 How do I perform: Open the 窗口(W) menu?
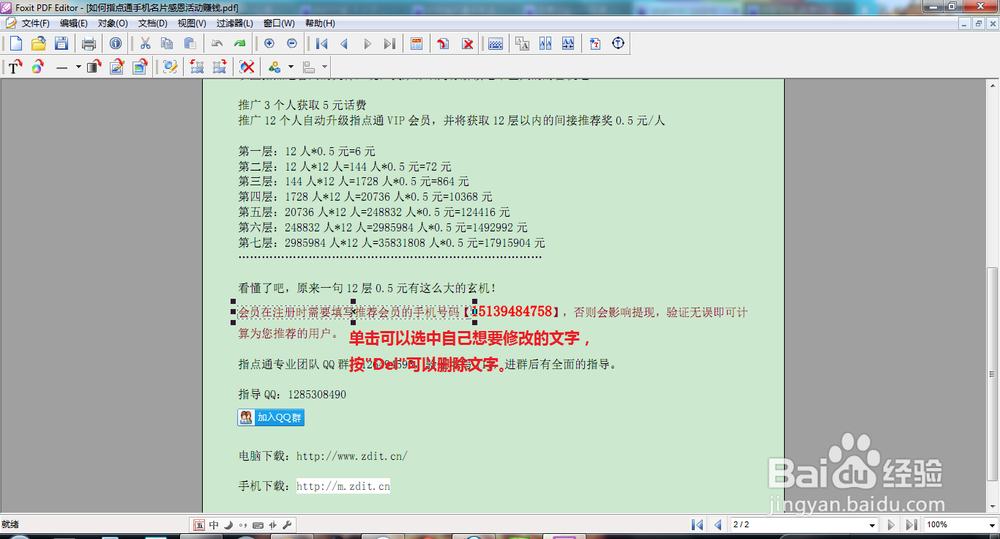coord(279,23)
